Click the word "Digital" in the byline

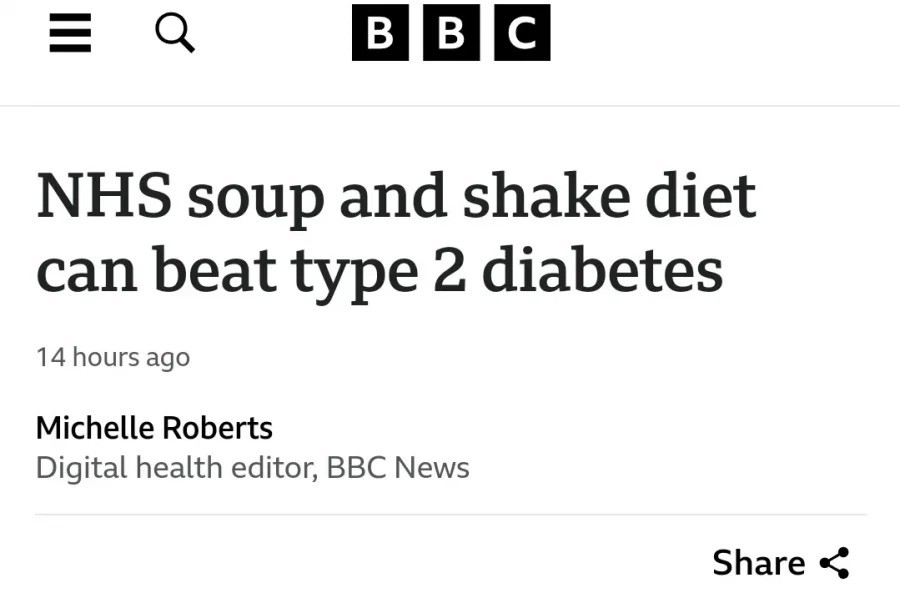click(x=78, y=467)
